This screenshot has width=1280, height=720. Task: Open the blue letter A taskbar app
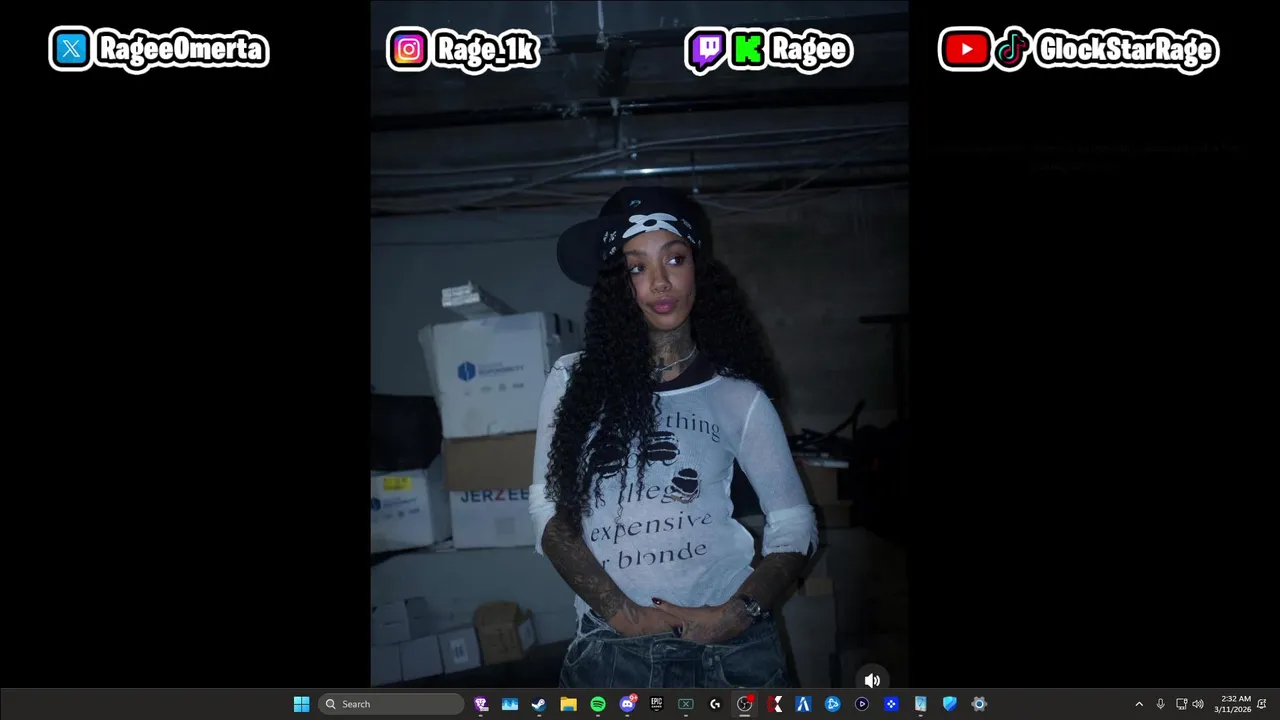pos(803,704)
